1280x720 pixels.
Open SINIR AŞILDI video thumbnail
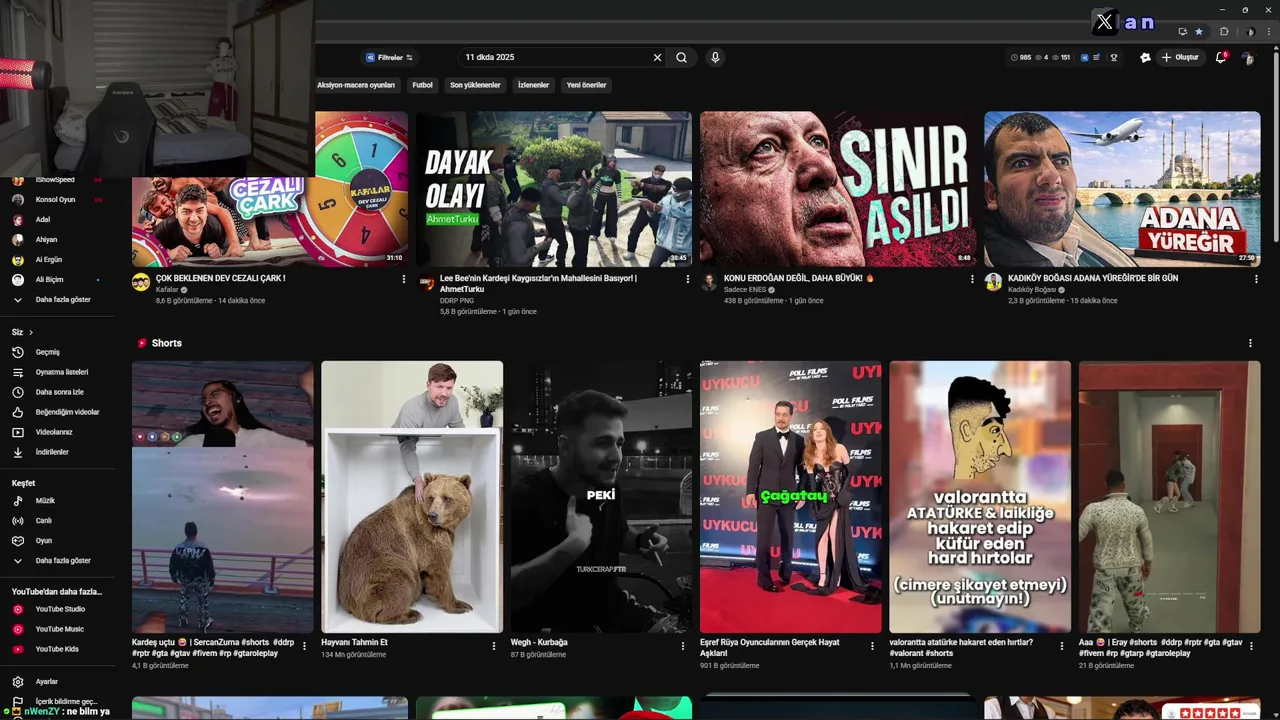tap(838, 189)
